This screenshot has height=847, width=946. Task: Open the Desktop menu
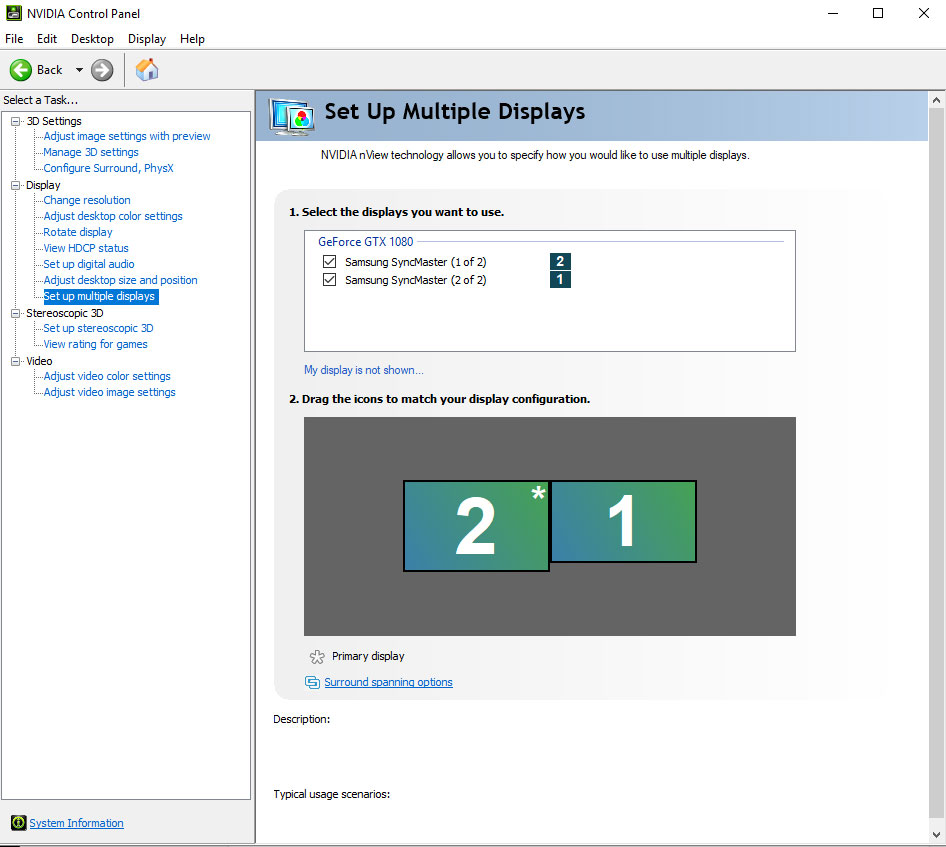click(92, 39)
